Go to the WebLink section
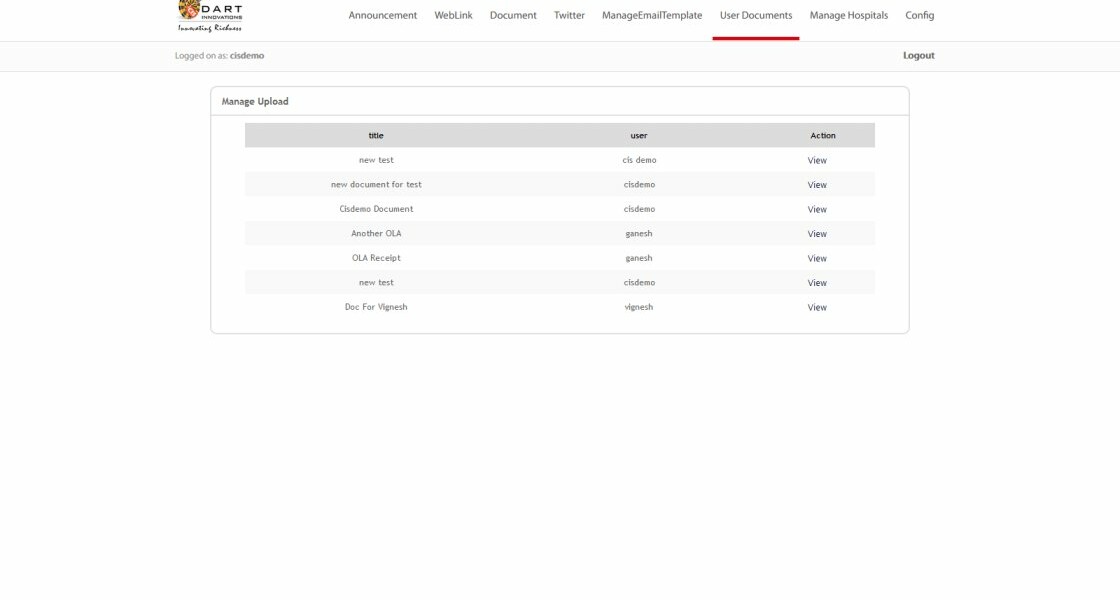 tap(453, 15)
